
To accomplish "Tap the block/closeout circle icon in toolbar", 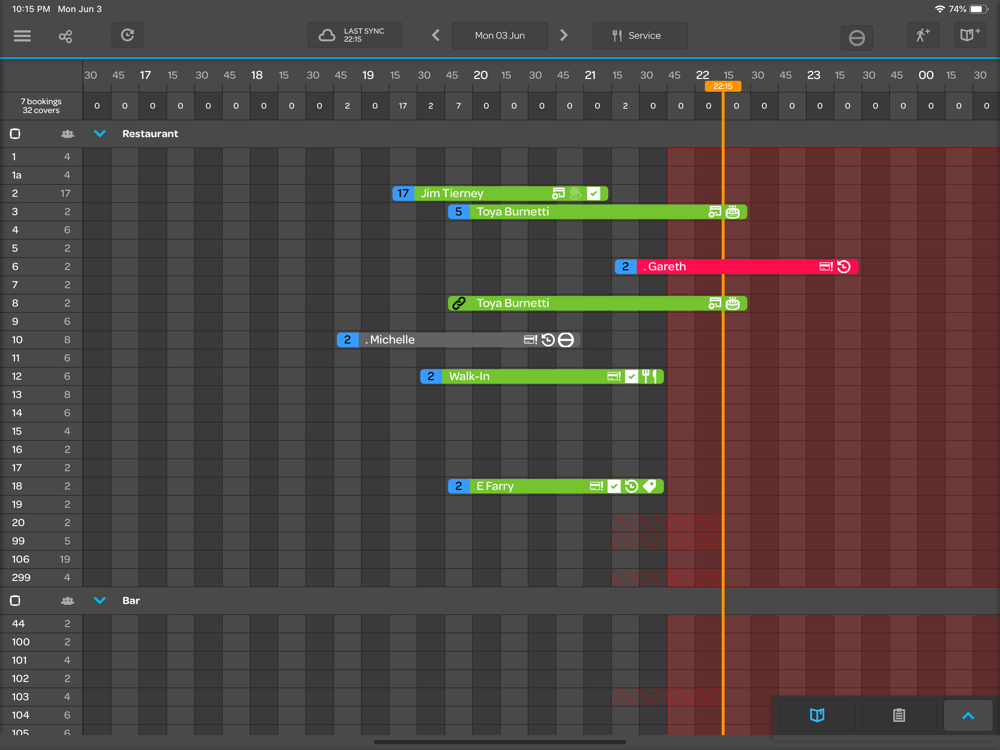I will (x=857, y=38).
